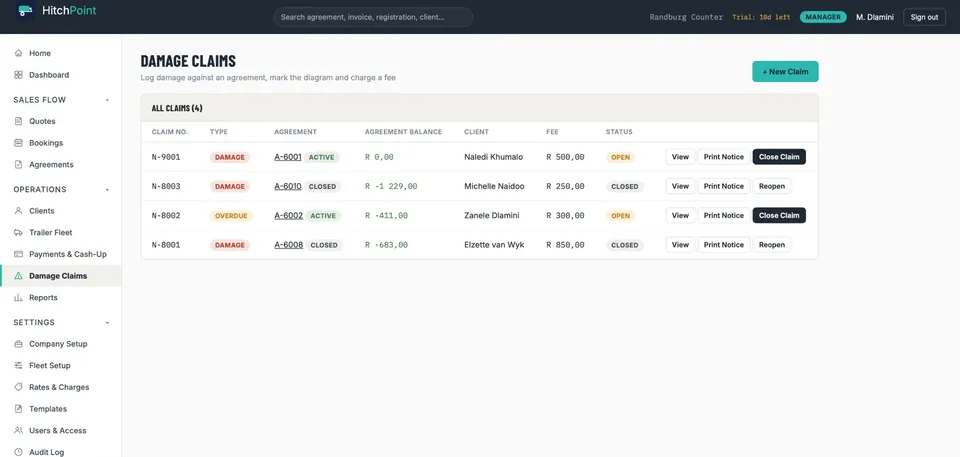Click the Dashboard grid icon
This screenshot has width=960, height=457.
point(18,75)
